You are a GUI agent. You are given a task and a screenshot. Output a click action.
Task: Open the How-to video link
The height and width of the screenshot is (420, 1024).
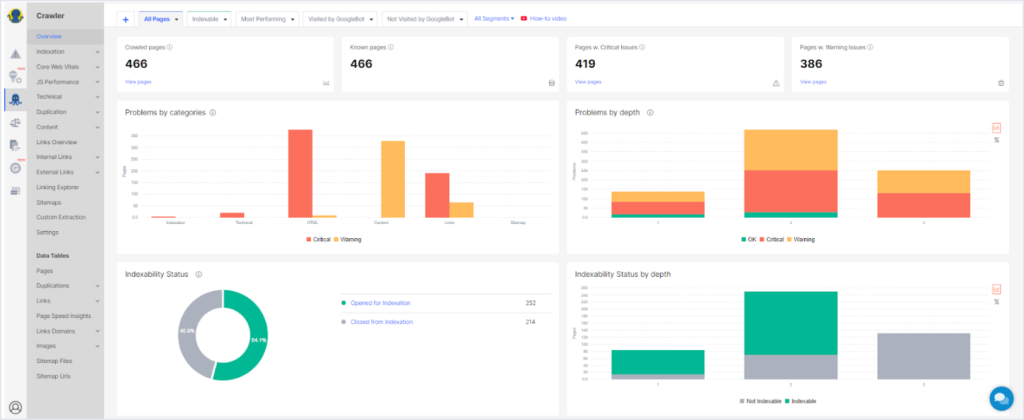click(548, 18)
